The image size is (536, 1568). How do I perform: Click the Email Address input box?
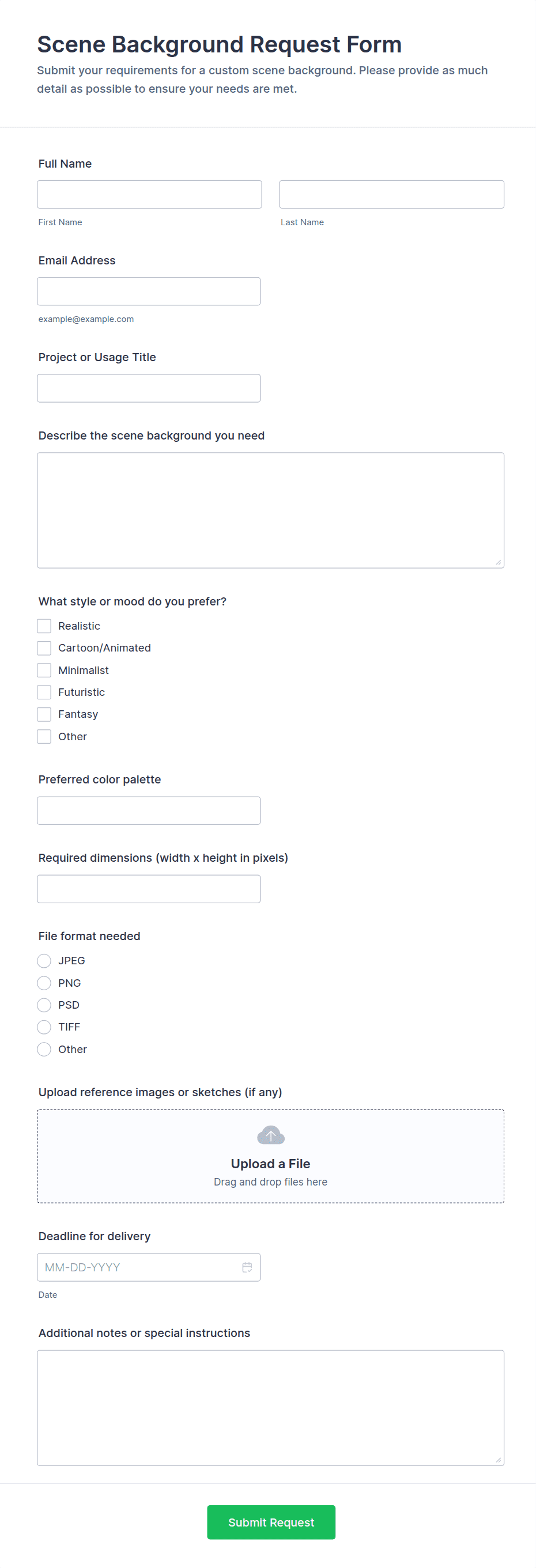click(149, 291)
